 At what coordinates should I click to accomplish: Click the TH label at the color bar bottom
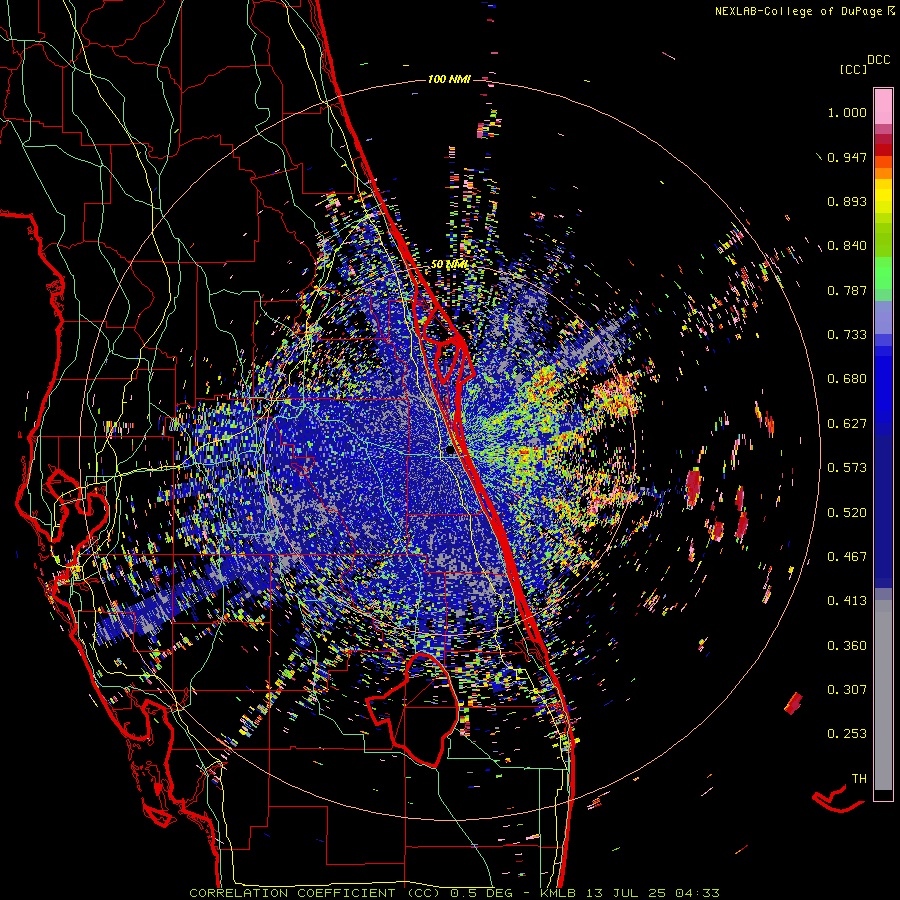(x=859, y=778)
